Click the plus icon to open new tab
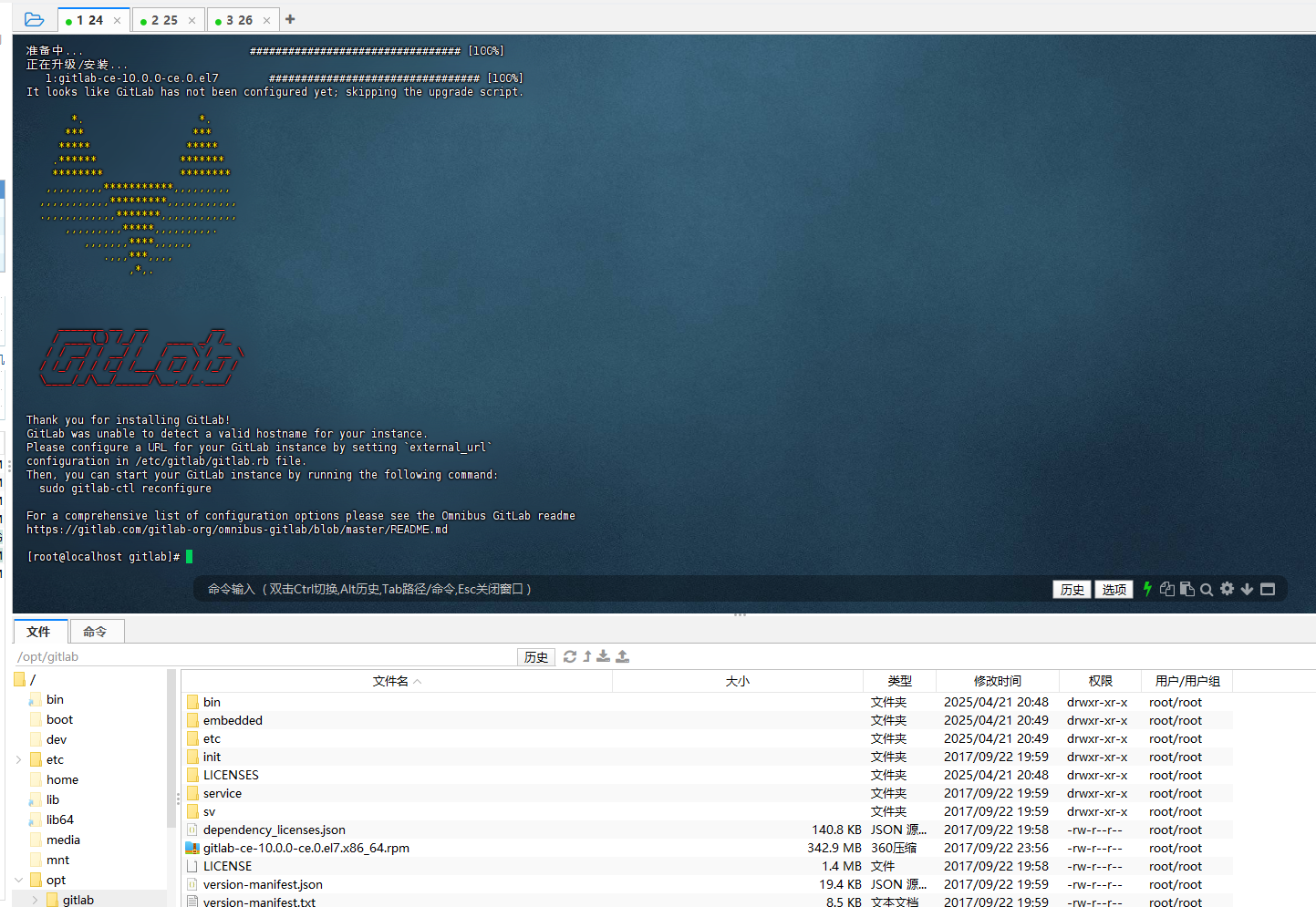 tap(289, 18)
